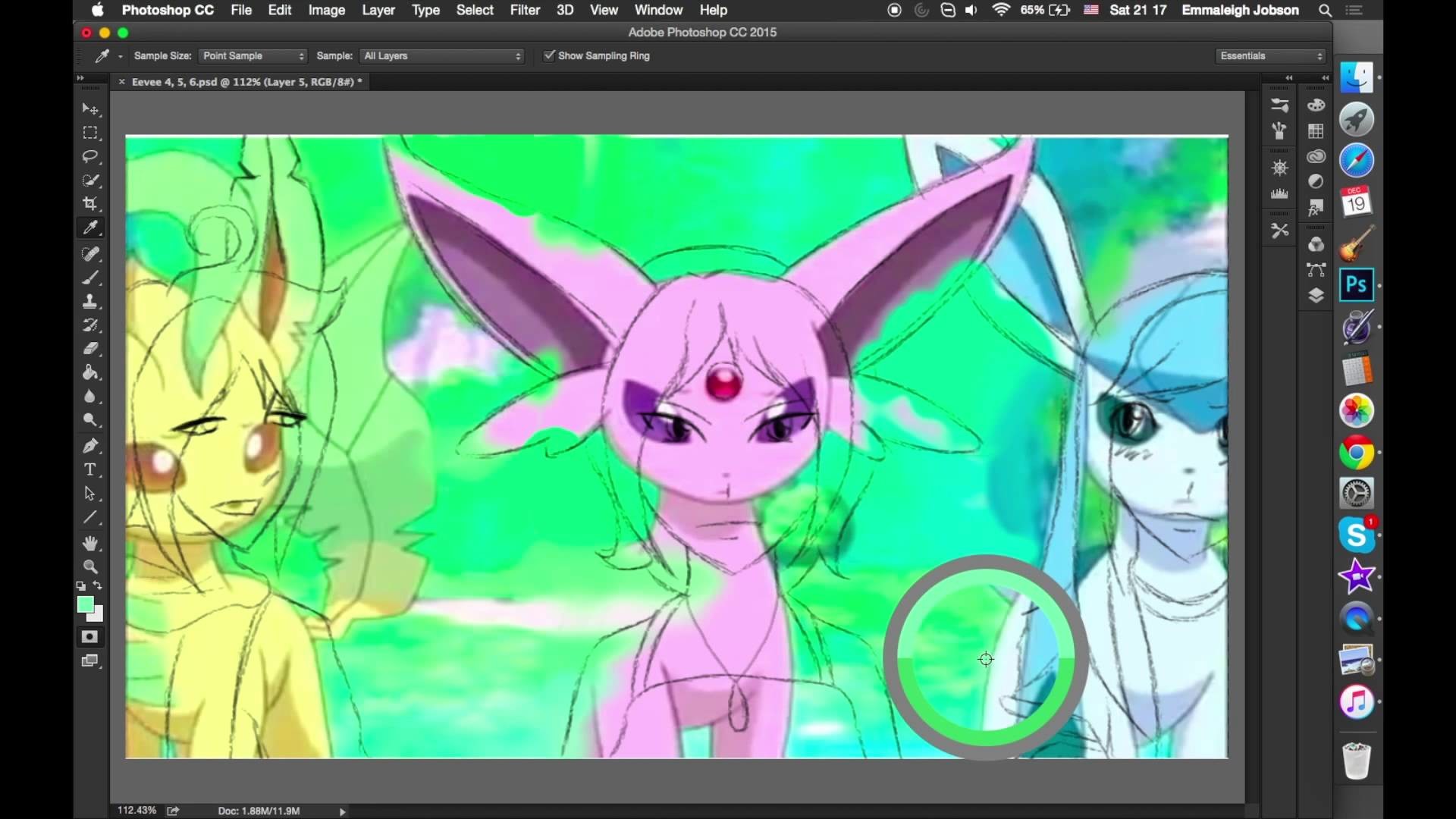The height and width of the screenshot is (819, 1456).
Task: Click the status bar share icon
Action: [x=173, y=811]
